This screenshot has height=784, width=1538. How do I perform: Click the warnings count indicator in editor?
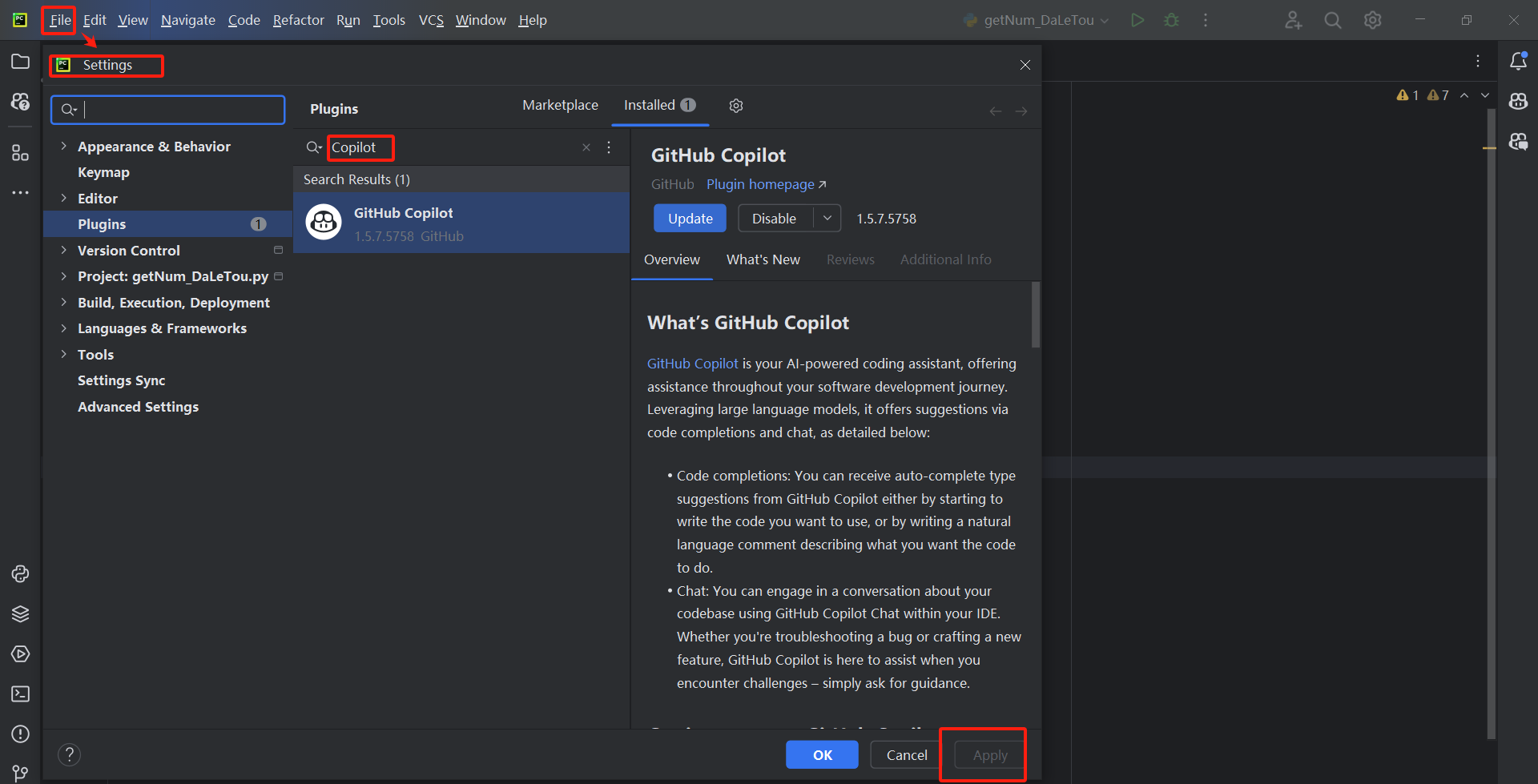(1423, 95)
